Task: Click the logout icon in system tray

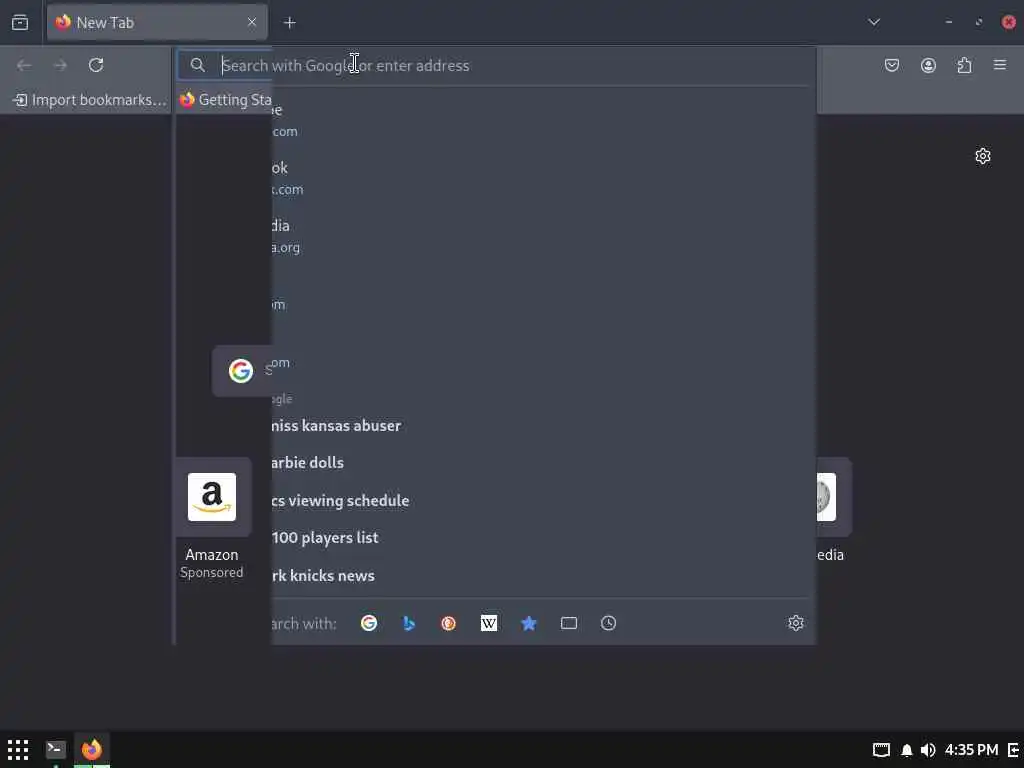Action: pos(1014,750)
